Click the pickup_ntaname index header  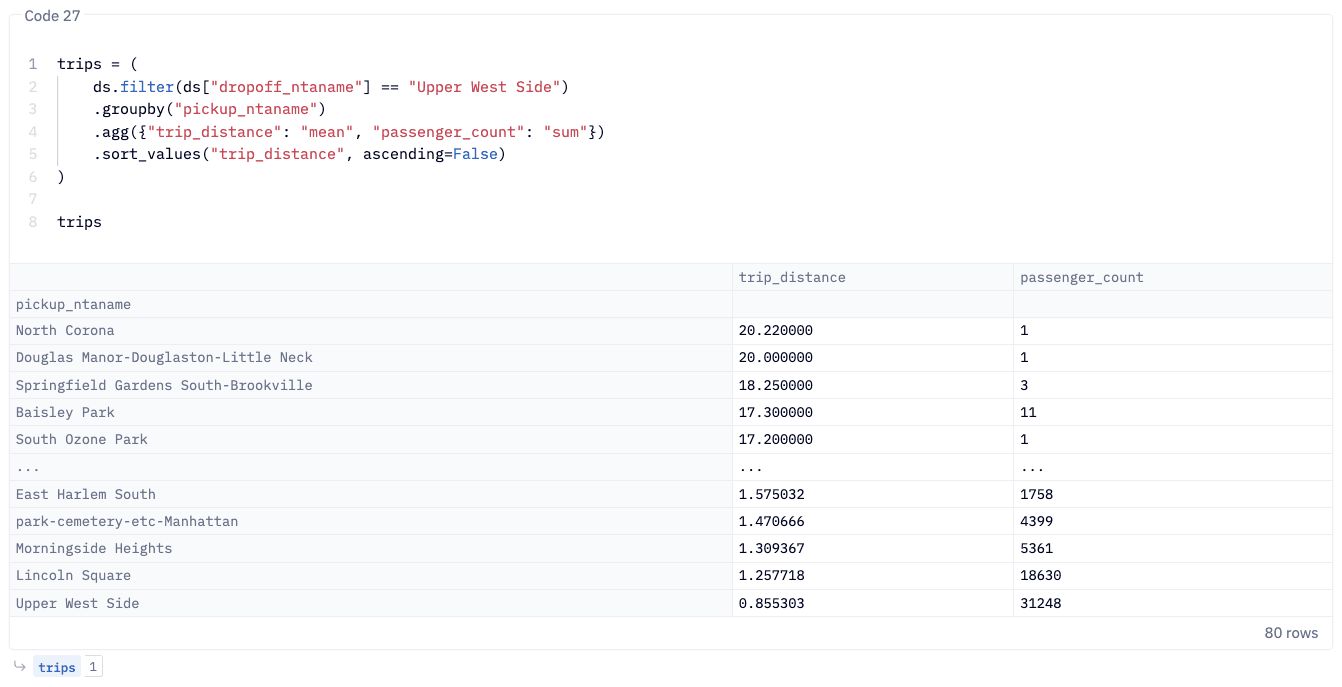(x=73, y=304)
